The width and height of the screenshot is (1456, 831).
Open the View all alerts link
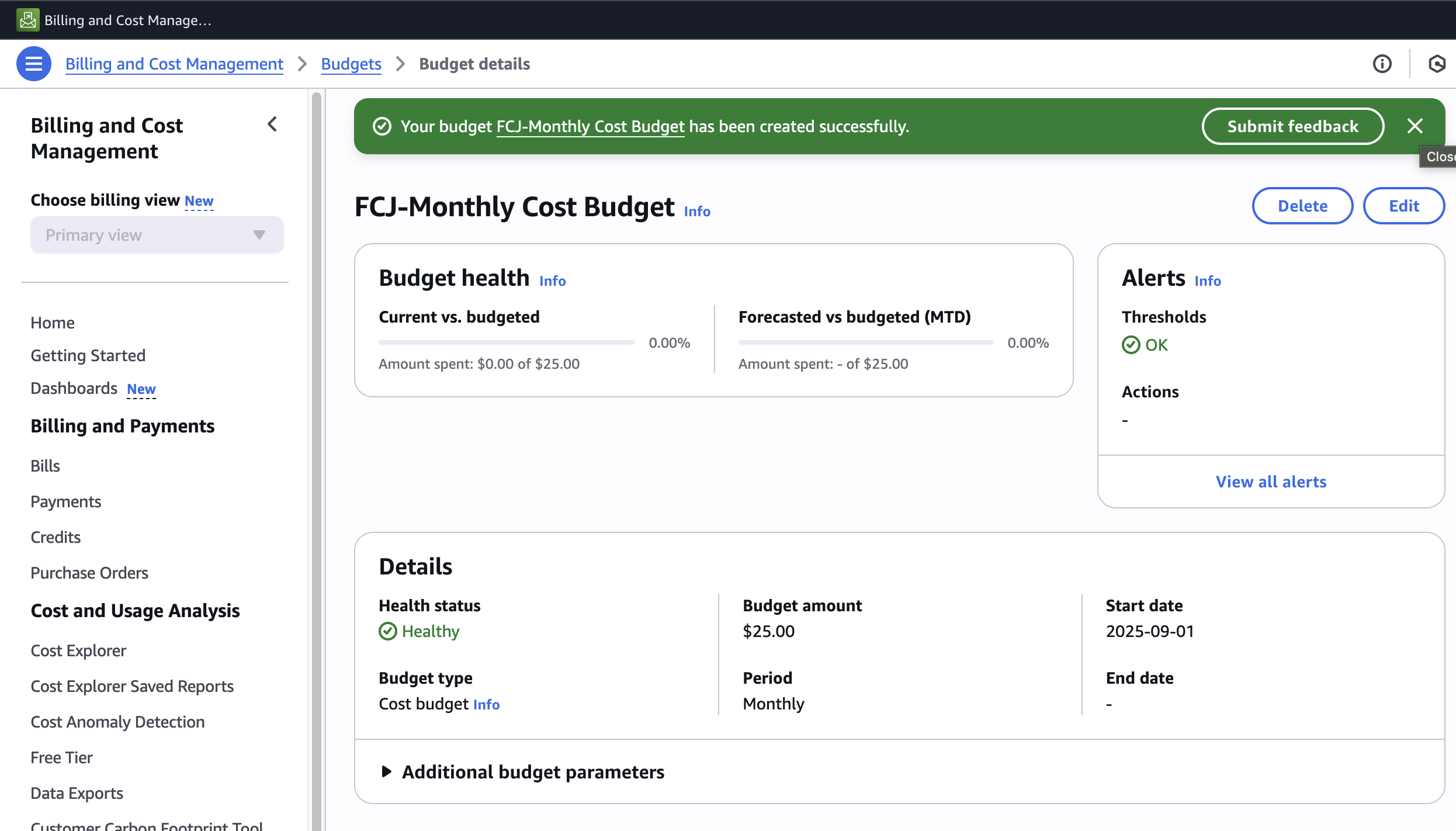pyautogui.click(x=1271, y=482)
